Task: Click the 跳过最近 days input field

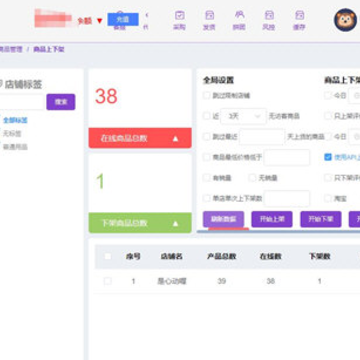Action: tap(262, 137)
